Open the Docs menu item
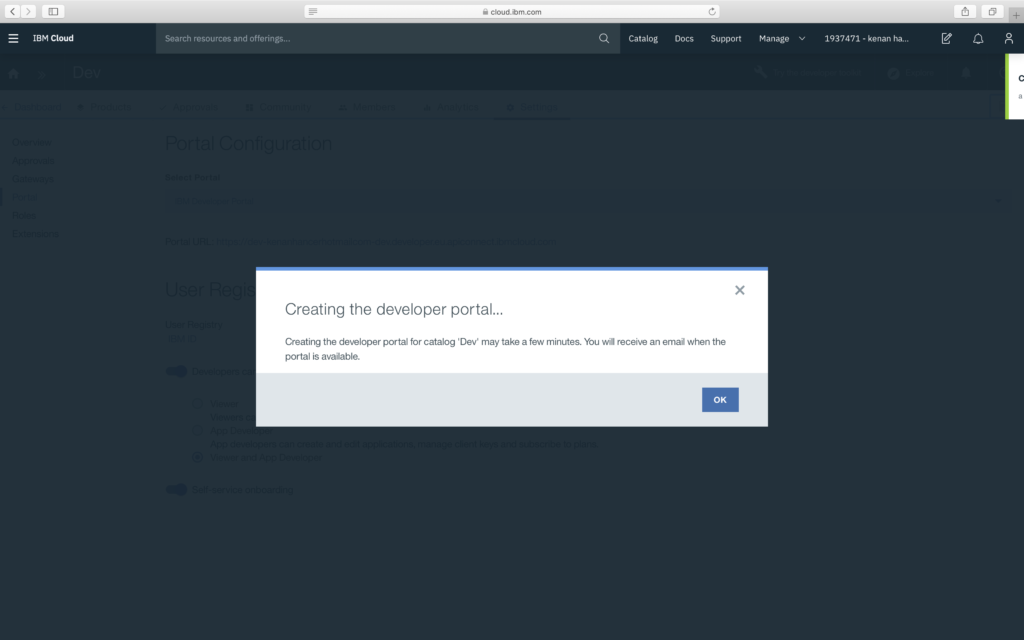 684,38
